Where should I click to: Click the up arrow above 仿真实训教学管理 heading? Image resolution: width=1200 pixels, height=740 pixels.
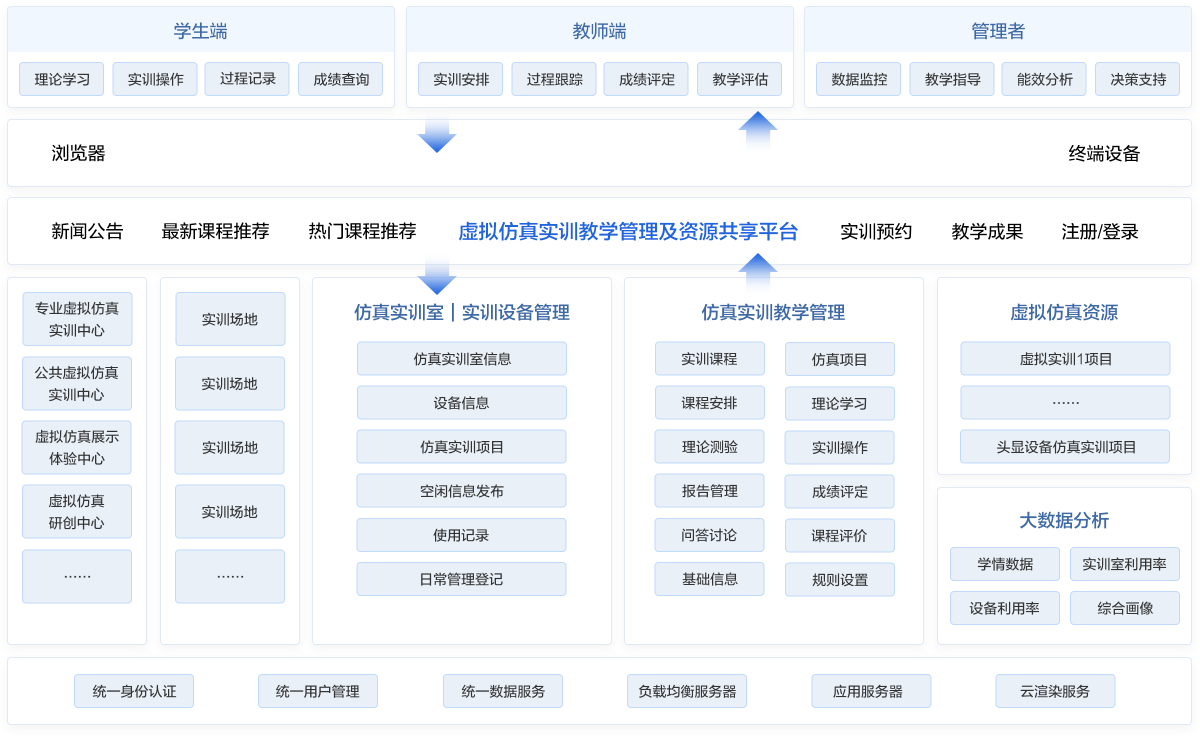757,271
